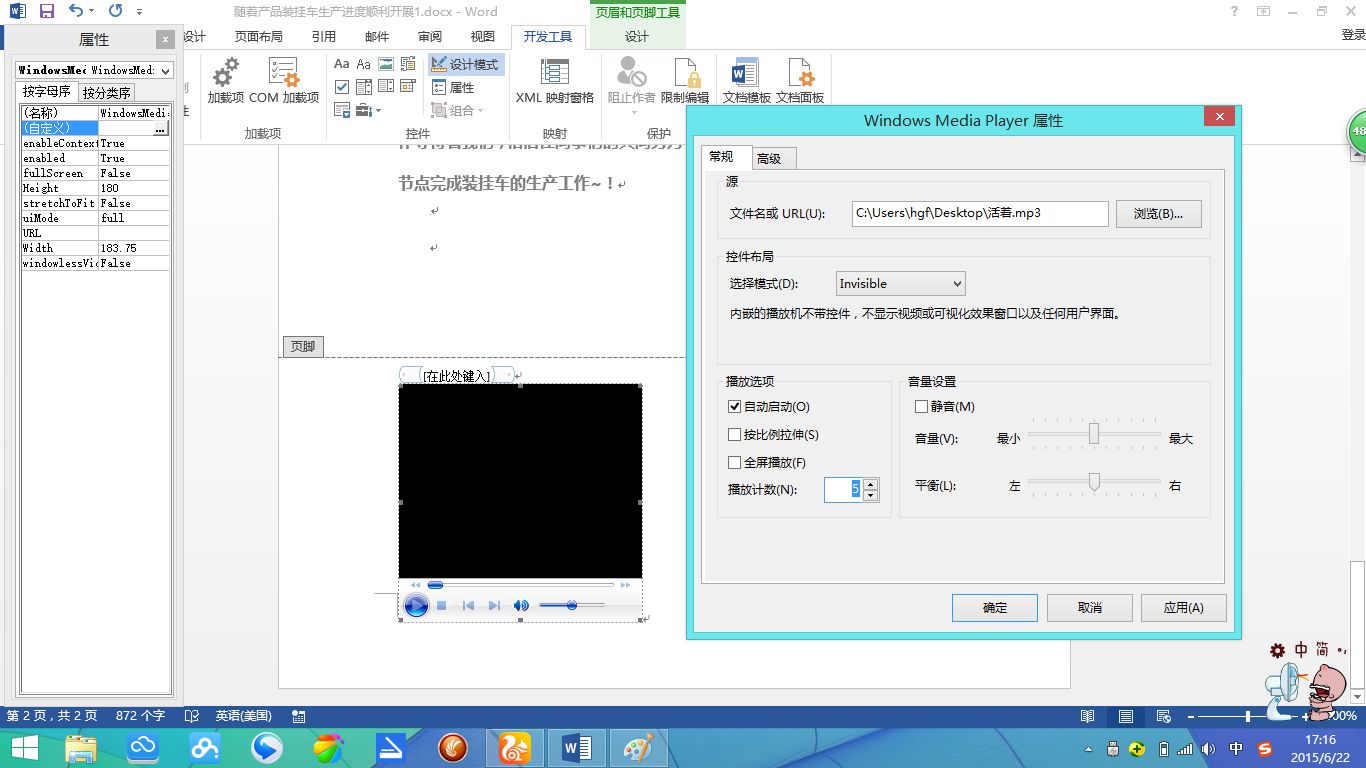The image size is (1366, 768).
Task: Open the undo history dropdown arrow
Action: [x=91, y=12]
